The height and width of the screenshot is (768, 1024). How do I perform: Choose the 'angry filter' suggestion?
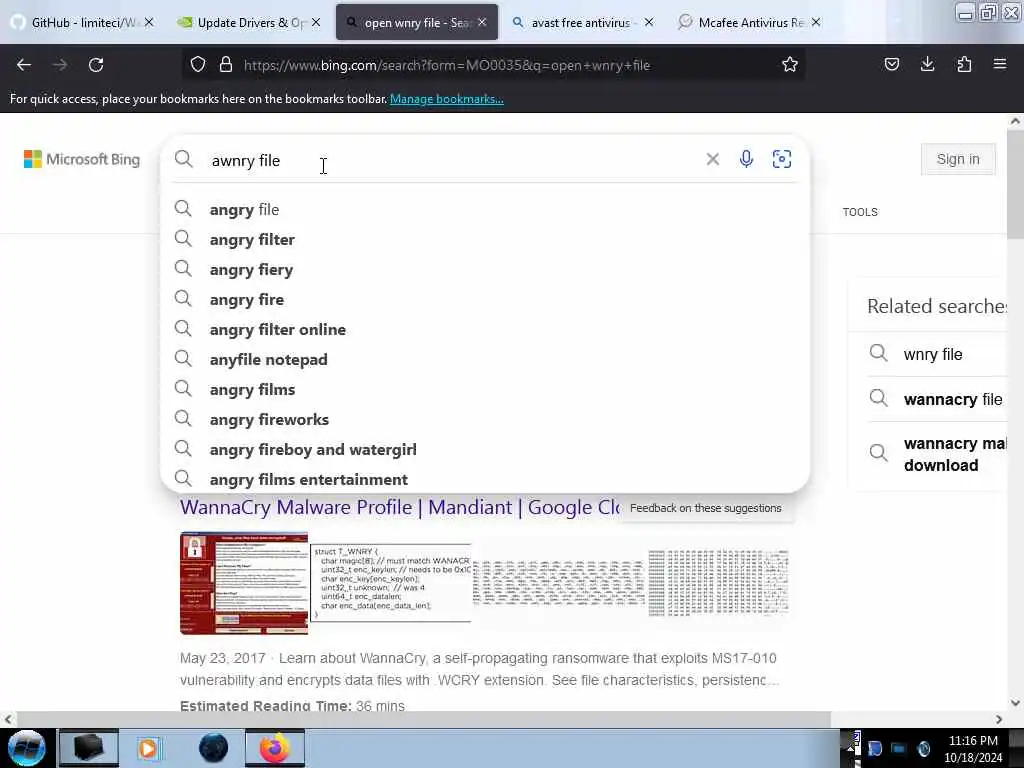click(x=485, y=240)
